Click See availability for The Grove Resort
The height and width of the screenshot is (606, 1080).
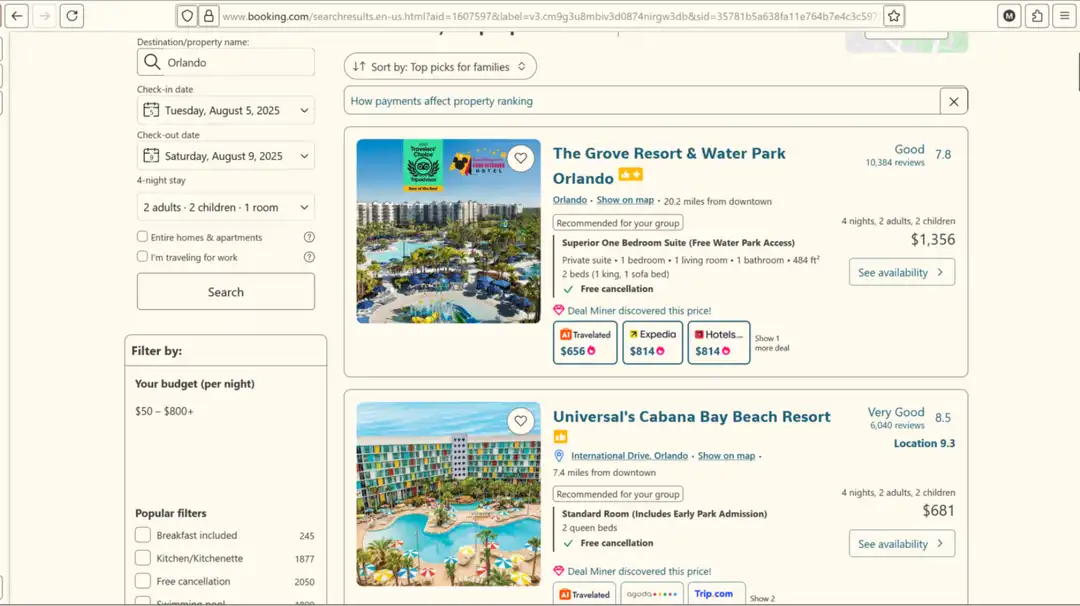click(901, 272)
